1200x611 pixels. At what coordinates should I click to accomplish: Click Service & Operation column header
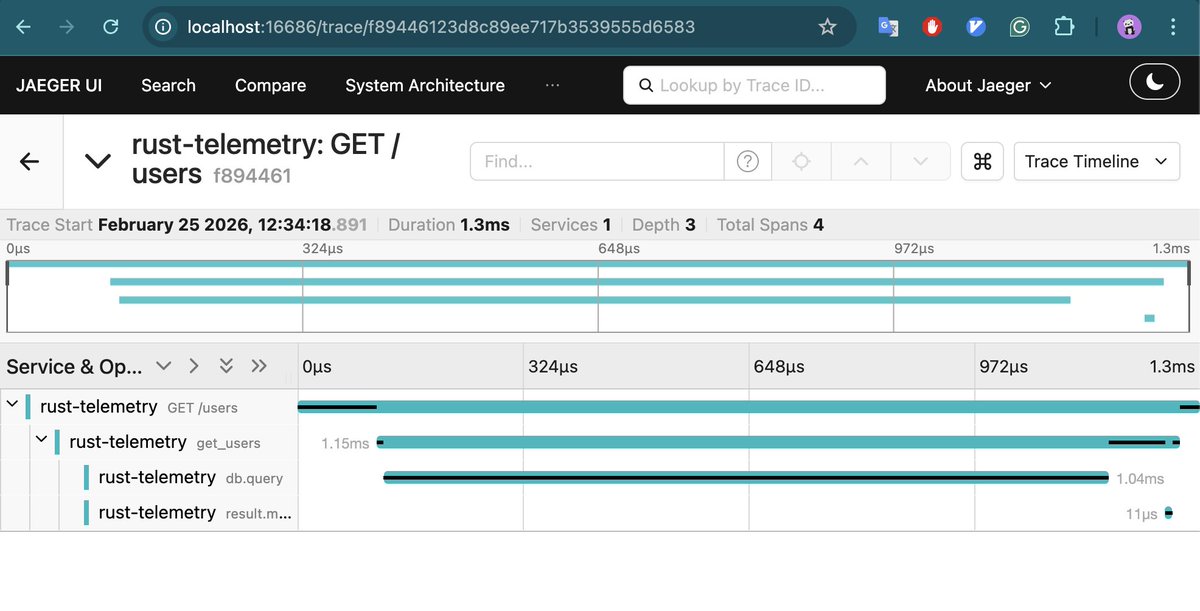pyautogui.click(x=74, y=367)
